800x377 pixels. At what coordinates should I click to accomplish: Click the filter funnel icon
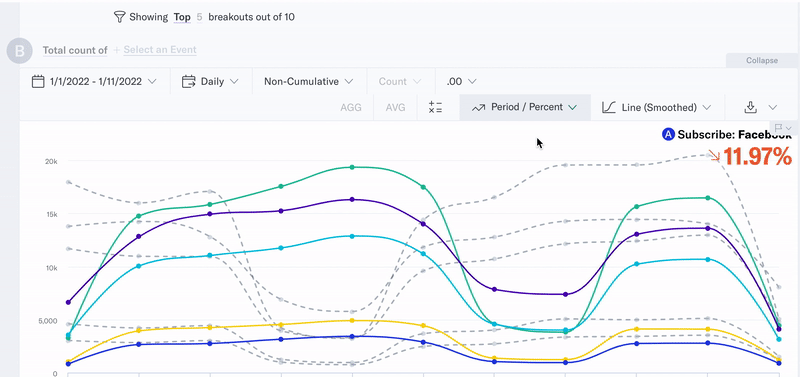click(119, 17)
